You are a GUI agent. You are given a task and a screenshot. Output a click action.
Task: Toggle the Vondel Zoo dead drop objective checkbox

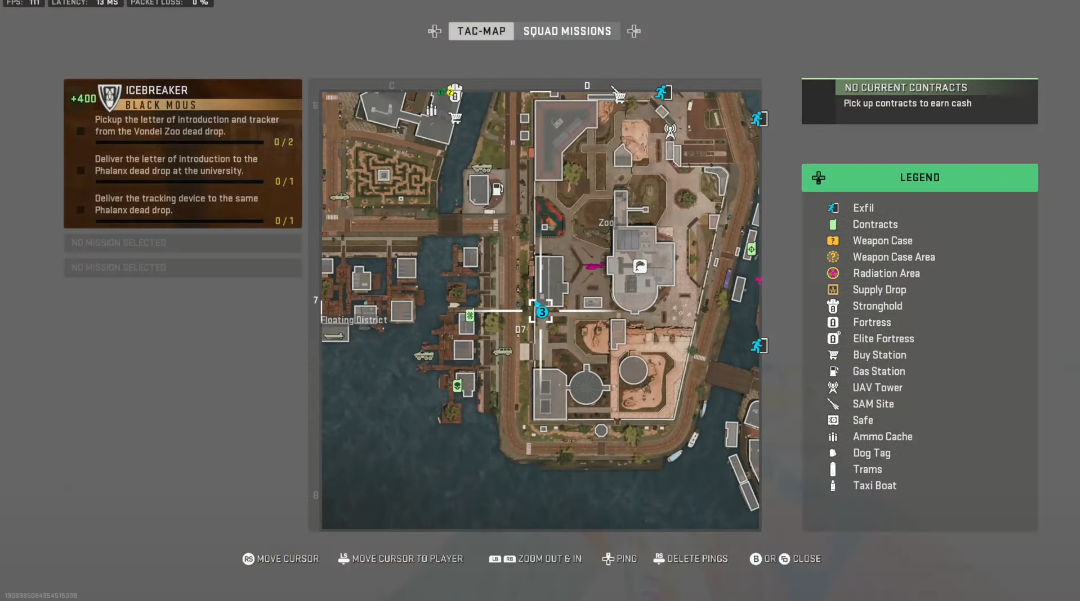81,131
